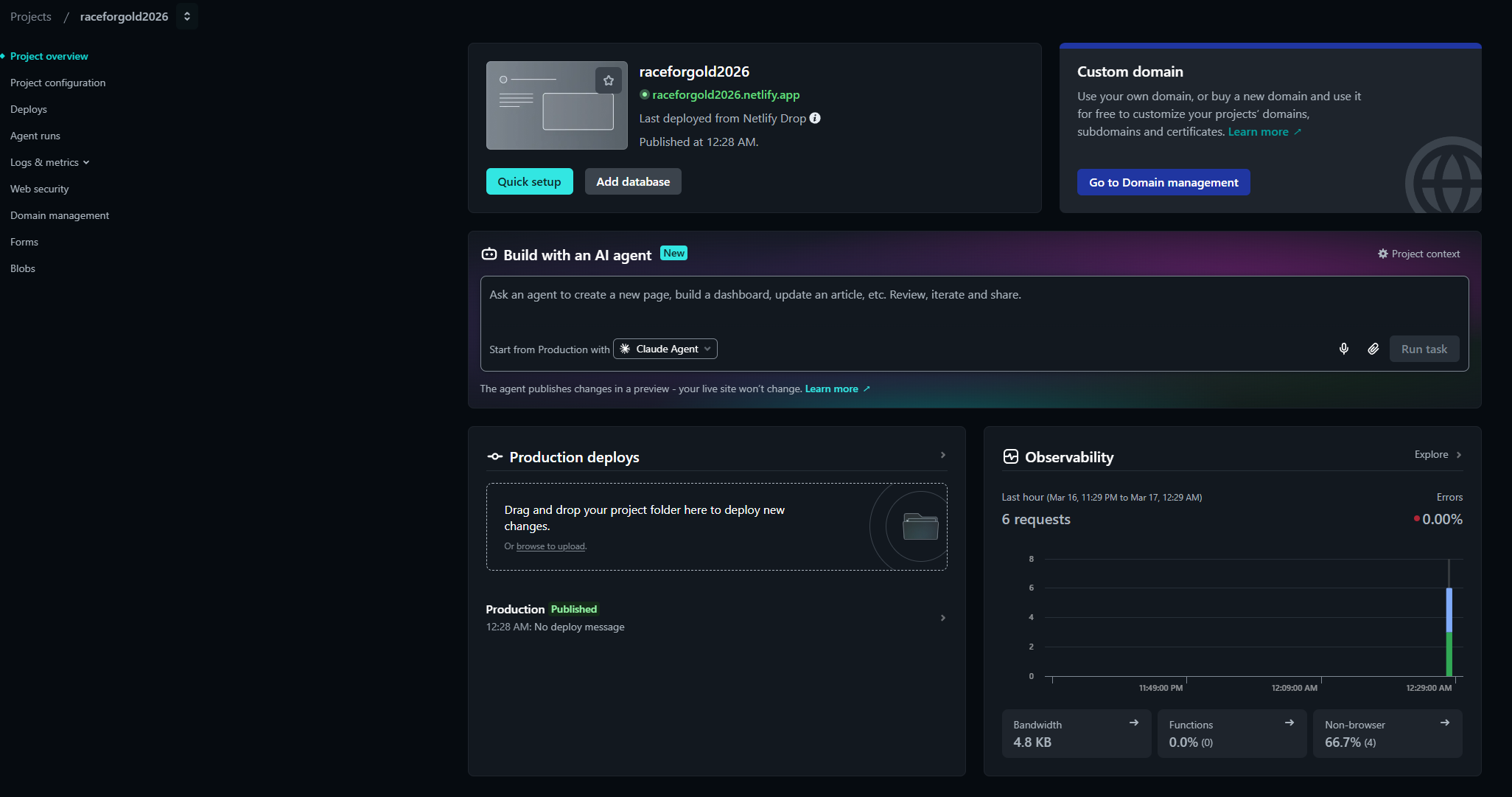Open the raceforgold2026.netlify.app link
Viewport: 1512px width, 797px height.
(726, 94)
